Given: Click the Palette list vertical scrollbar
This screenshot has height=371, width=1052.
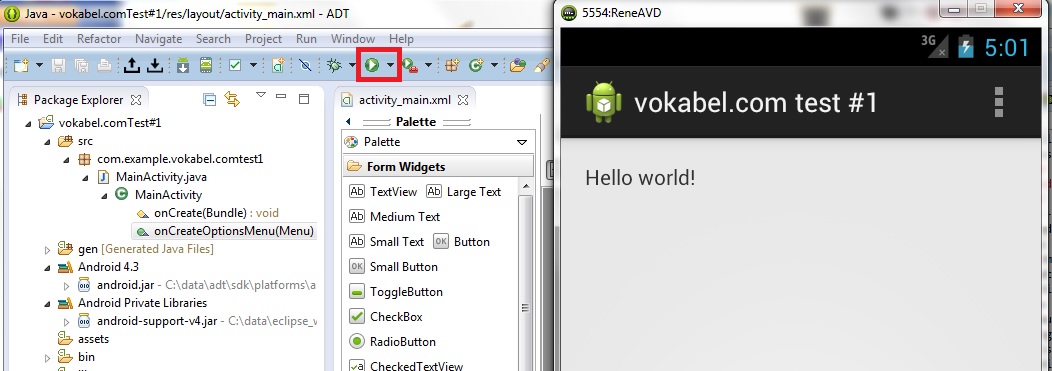Looking at the screenshot, I should (x=527, y=275).
